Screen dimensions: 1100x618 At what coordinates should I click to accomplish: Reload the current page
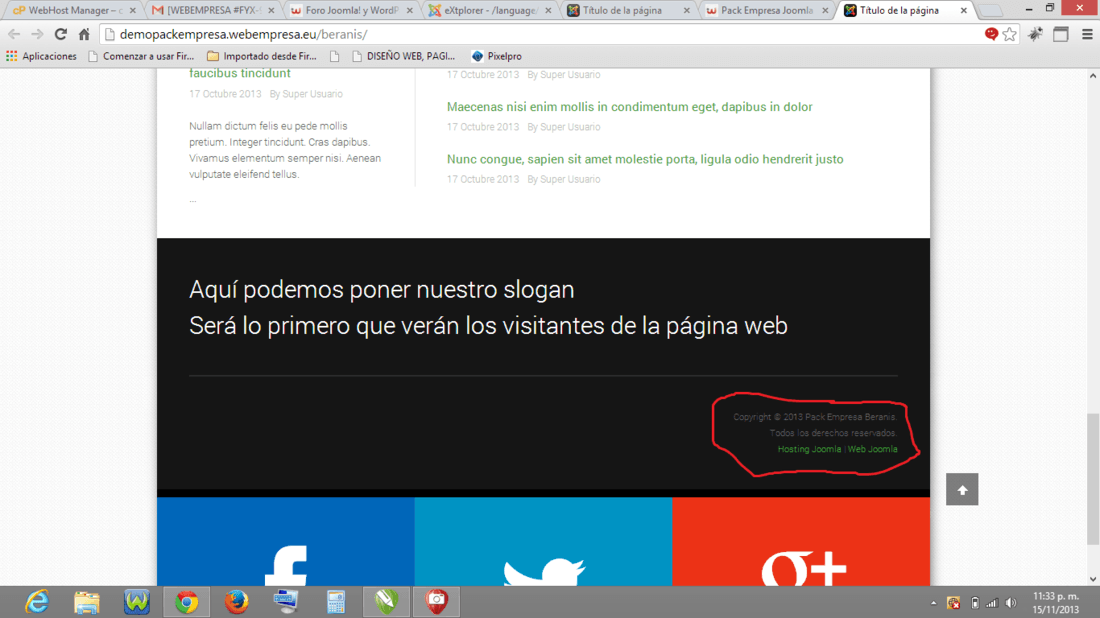point(61,34)
